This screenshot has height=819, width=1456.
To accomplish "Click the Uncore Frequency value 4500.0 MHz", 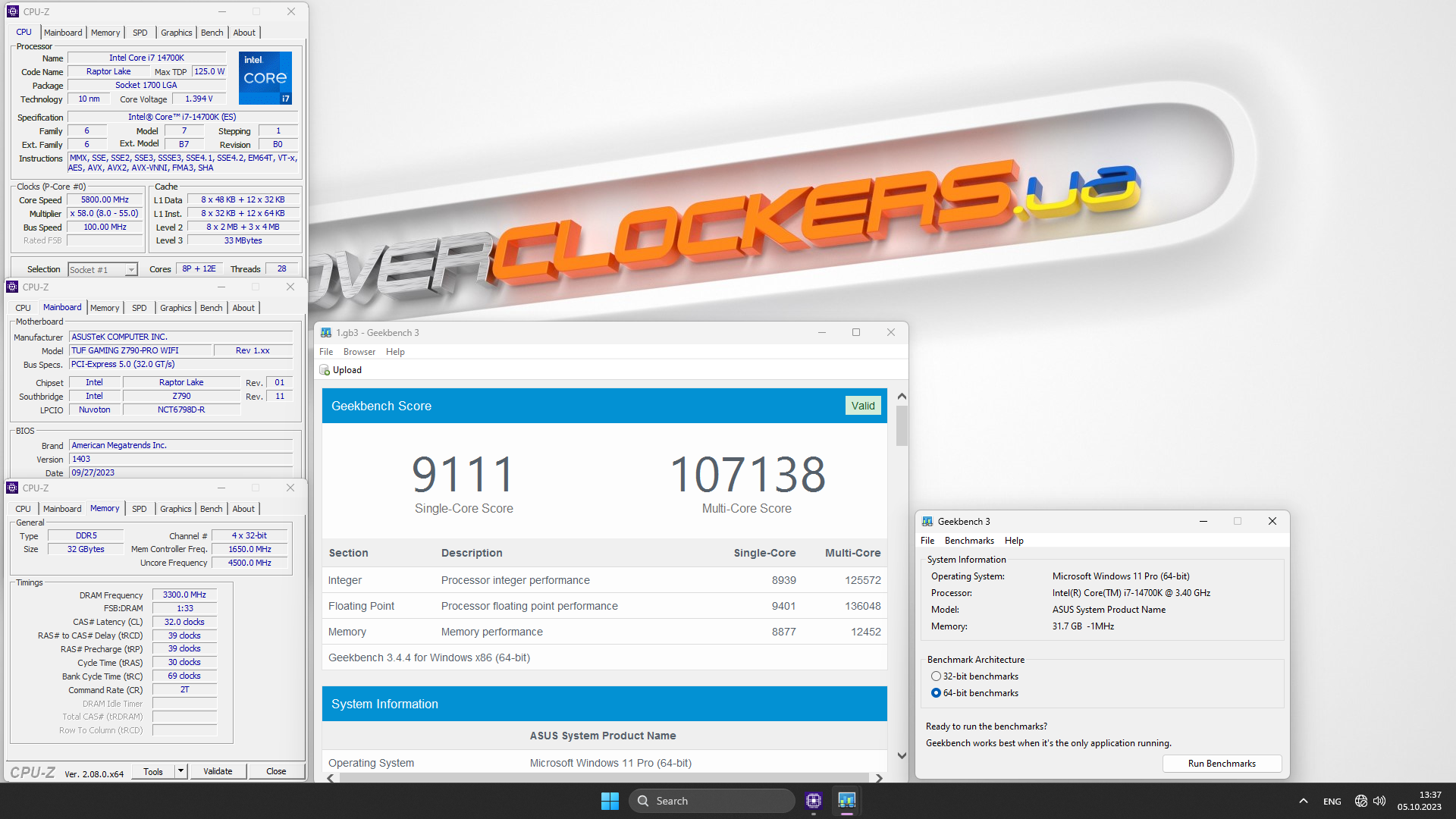I will point(249,563).
